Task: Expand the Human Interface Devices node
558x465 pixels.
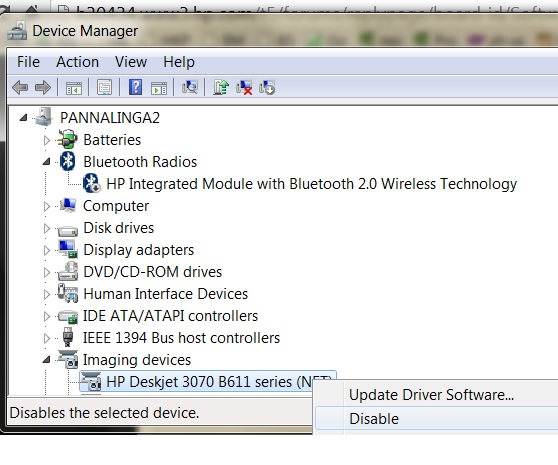Action: (x=47, y=295)
